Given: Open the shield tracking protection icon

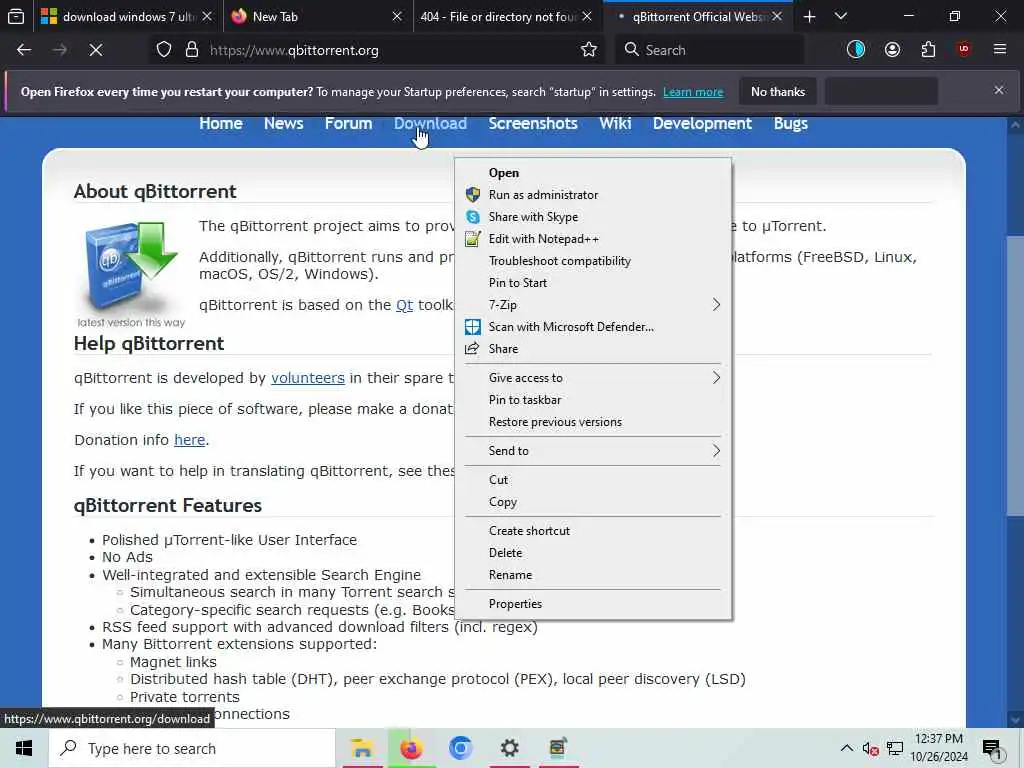Looking at the screenshot, I should [164, 50].
